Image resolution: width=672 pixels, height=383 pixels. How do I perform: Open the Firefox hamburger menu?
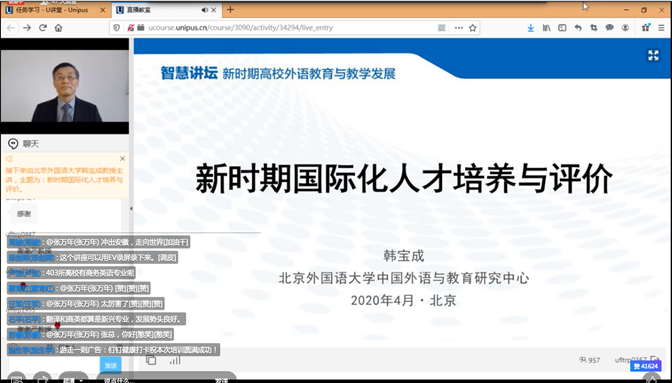[x=661, y=28]
